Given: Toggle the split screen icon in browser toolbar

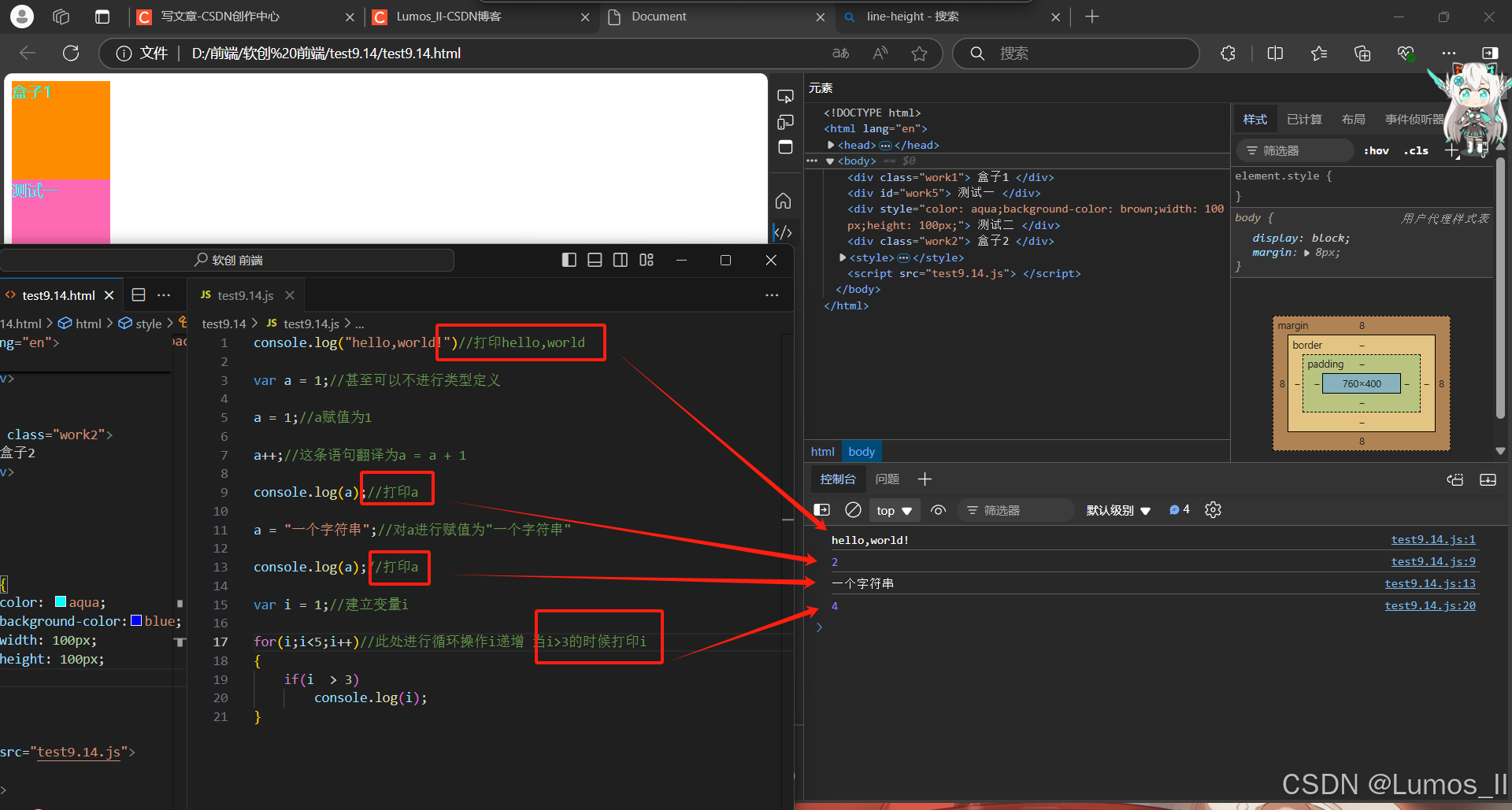Looking at the screenshot, I should pos(1275,54).
